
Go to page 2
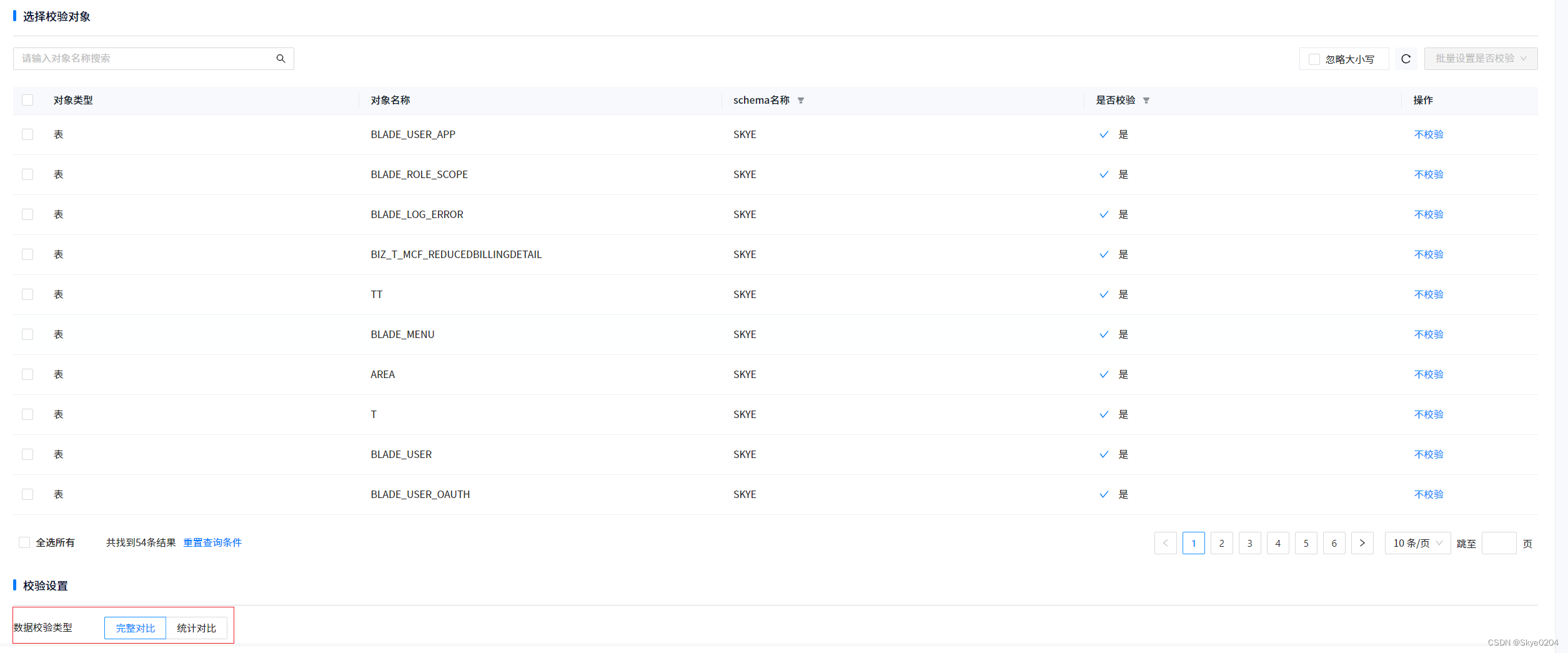(x=1221, y=543)
